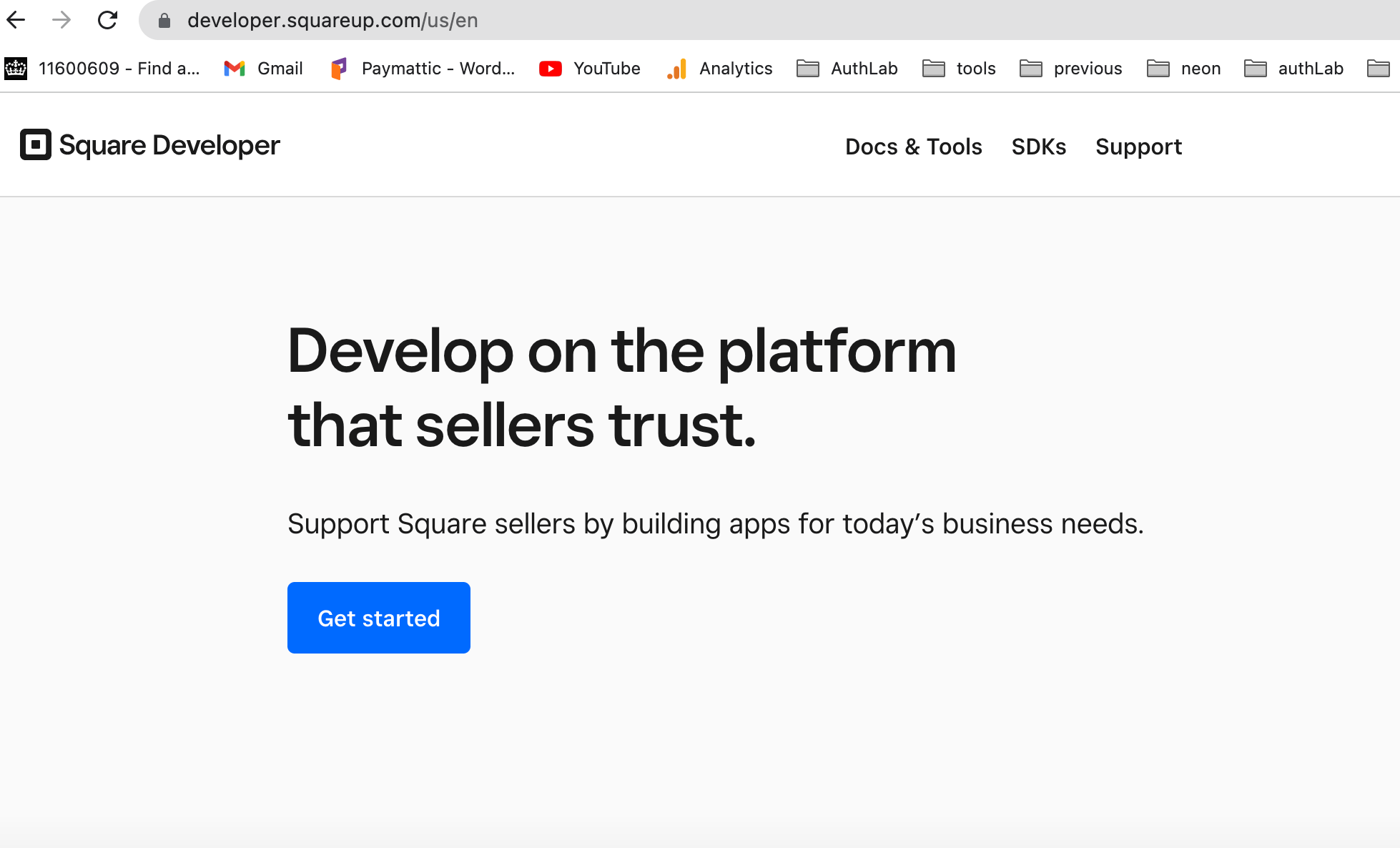Open the Analytics bookmark
The width and height of the screenshot is (1400, 848).
click(719, 69)
